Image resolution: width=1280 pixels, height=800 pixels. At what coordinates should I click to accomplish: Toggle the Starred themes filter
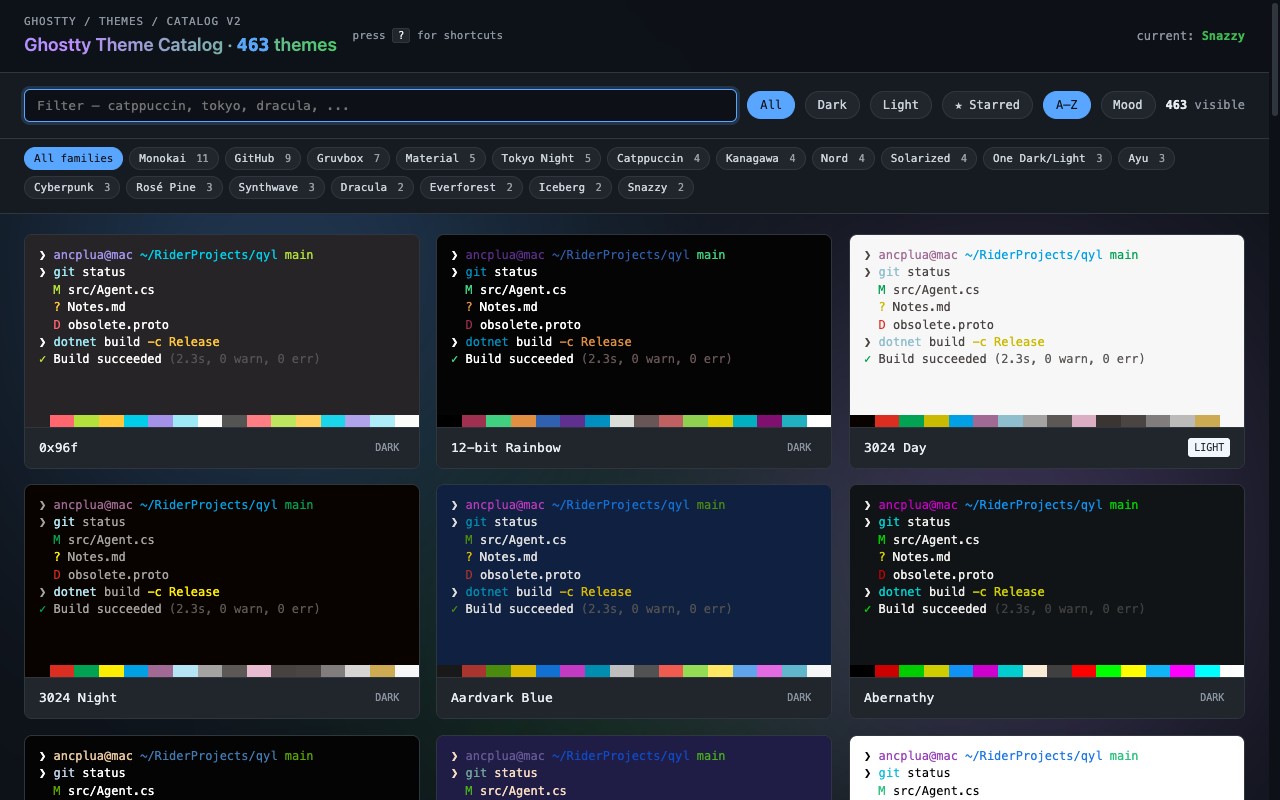tap(987, 105)
